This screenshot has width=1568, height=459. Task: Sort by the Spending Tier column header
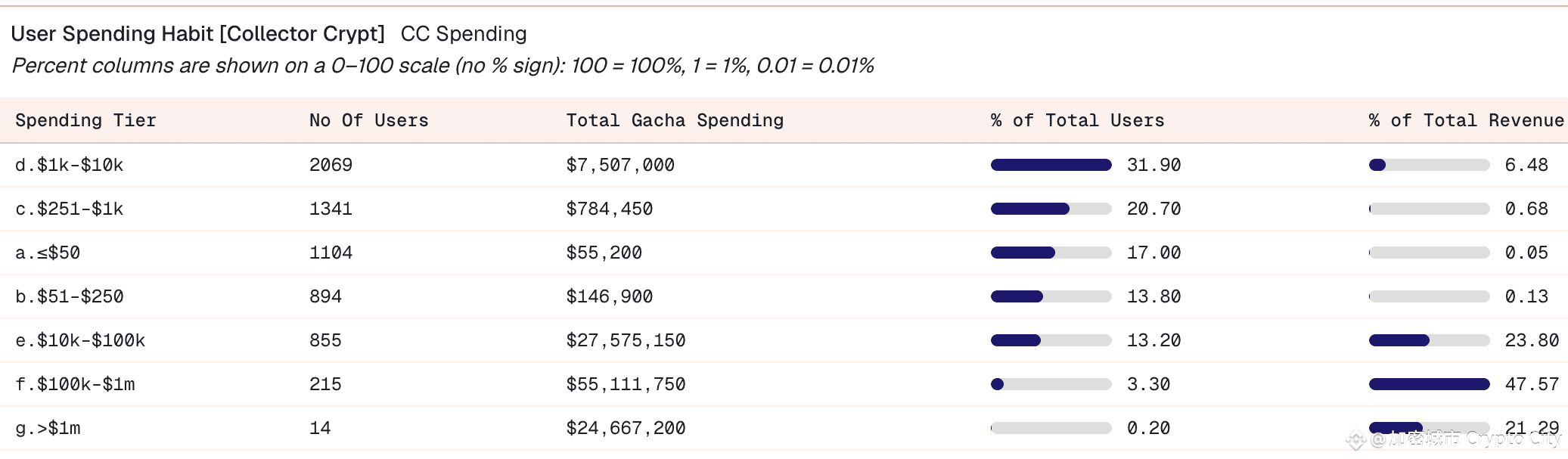tap(85, 120)
